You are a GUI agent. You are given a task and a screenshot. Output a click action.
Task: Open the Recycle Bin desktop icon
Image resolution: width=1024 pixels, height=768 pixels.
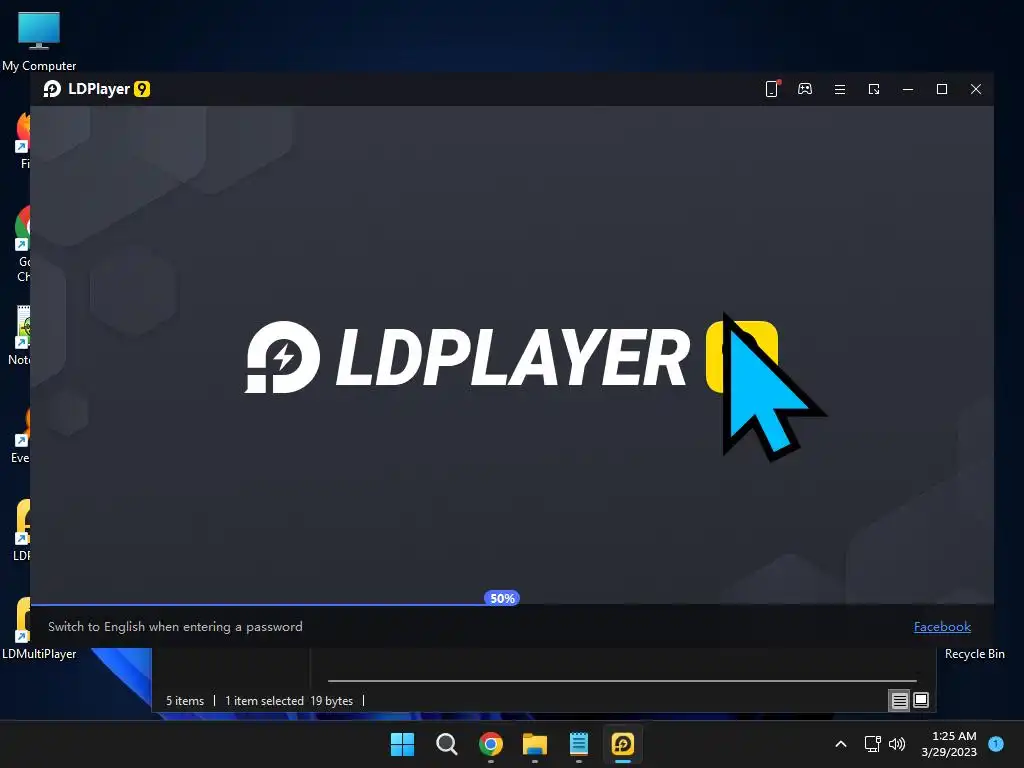(974, 654)
